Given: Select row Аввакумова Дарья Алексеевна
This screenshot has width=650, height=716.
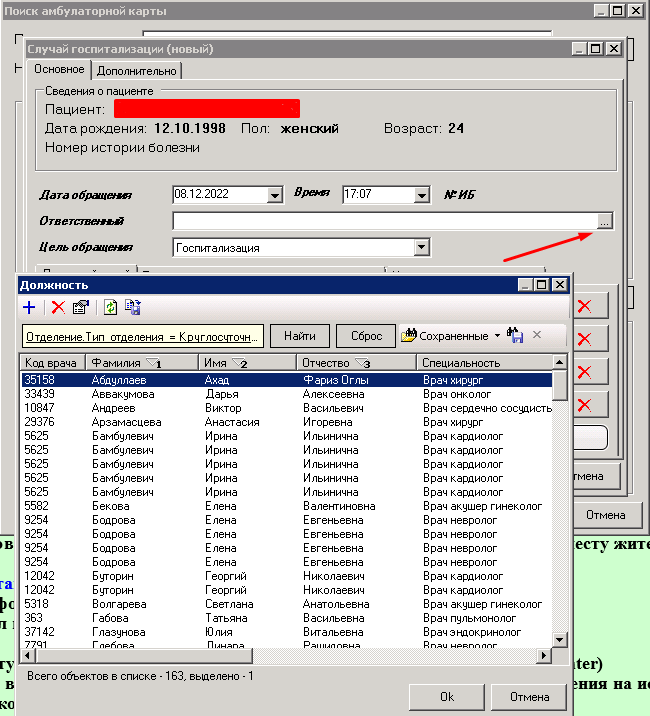Looking at the screenshot, I should [286, 394].
